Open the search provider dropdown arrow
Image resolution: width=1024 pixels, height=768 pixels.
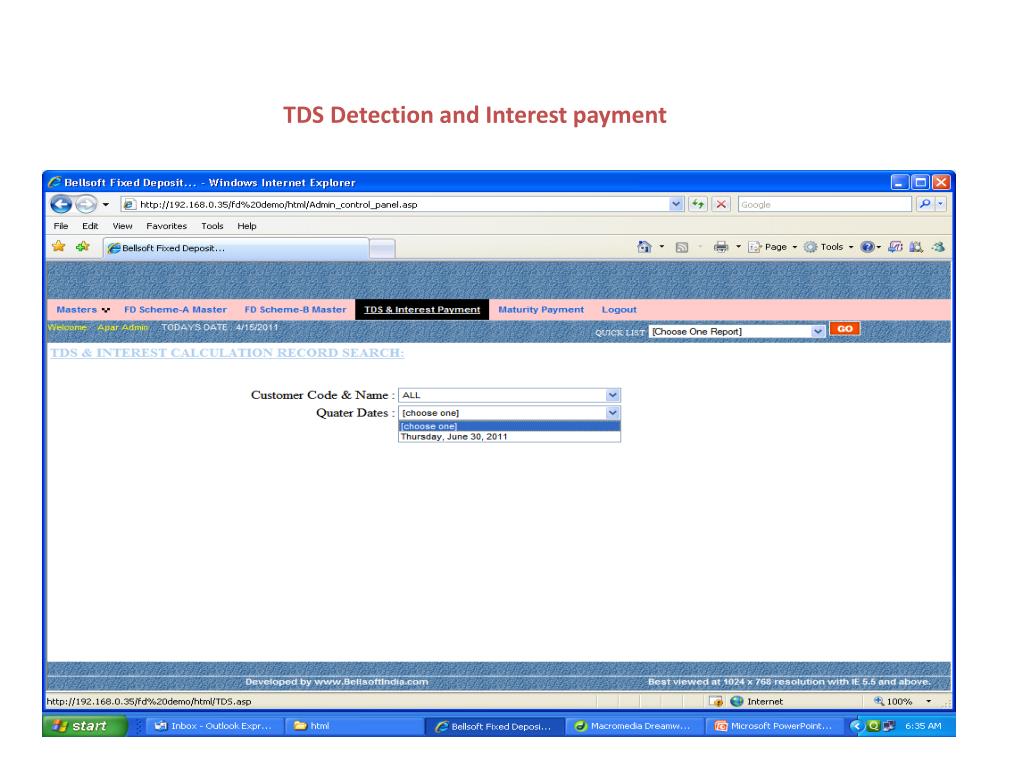(x=940, y=204)
